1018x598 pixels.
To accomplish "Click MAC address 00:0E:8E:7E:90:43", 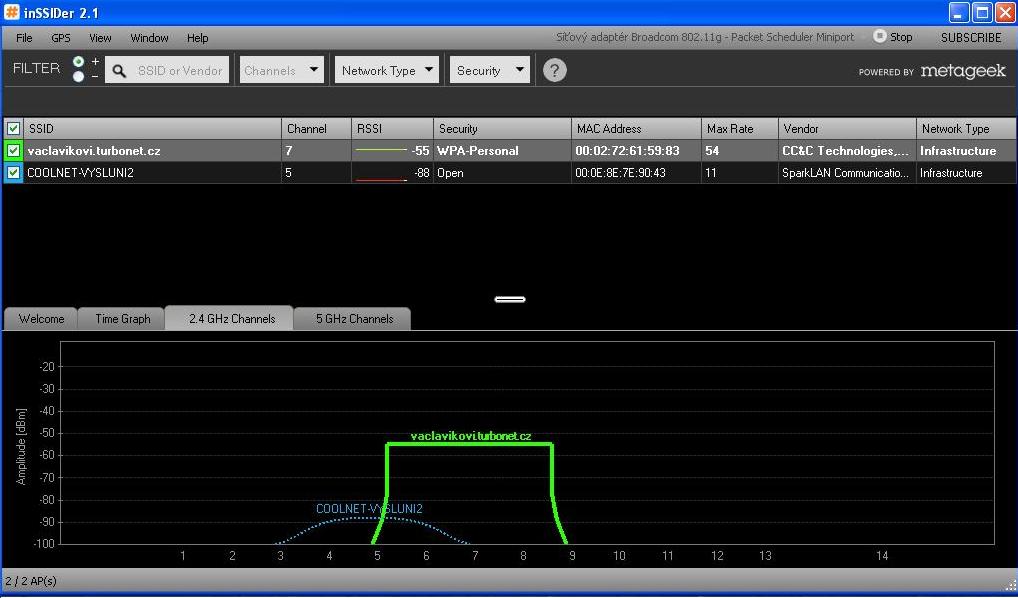I will click(x=620, y=173).
